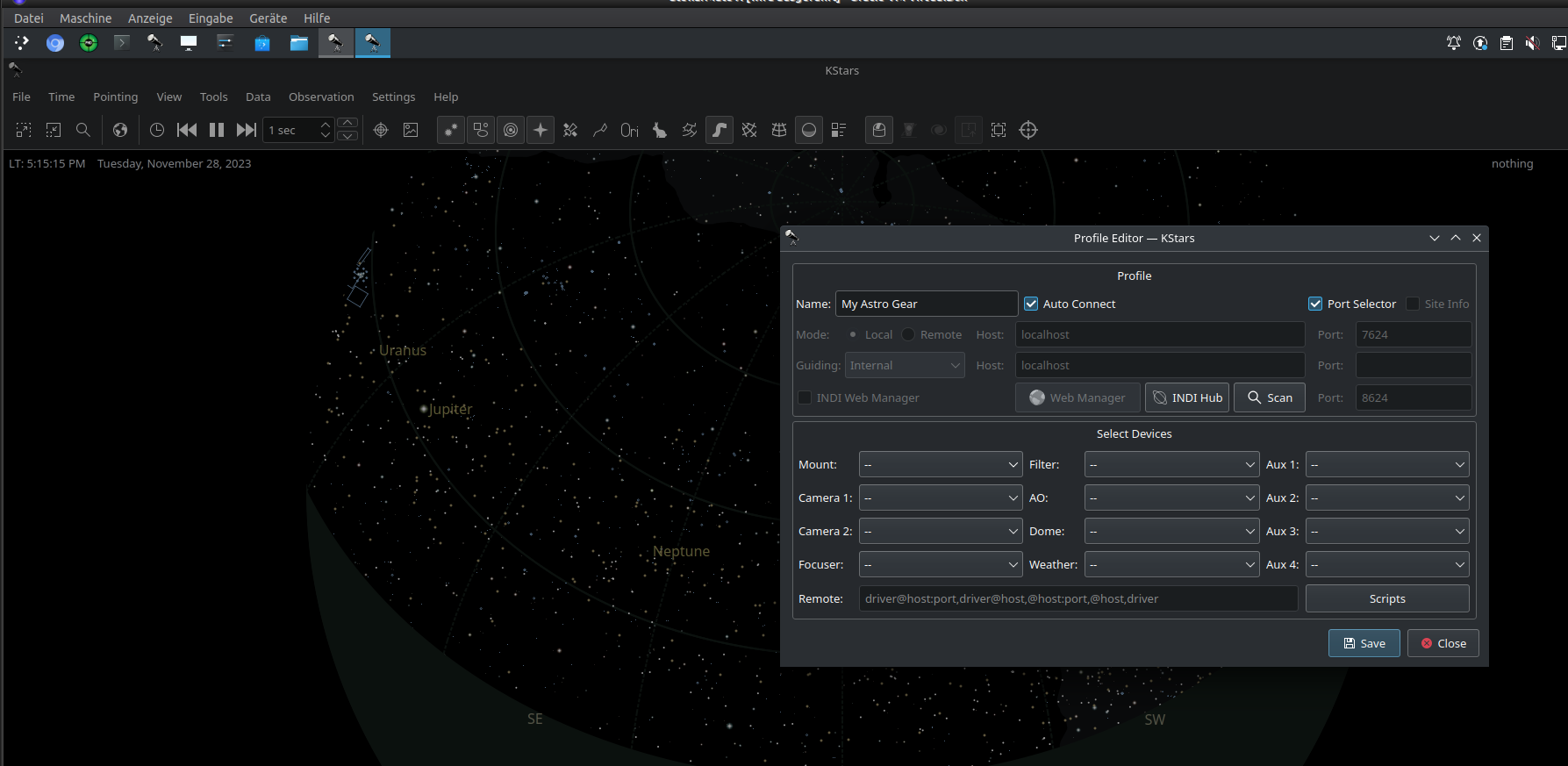Expand the Dome device dropdown
The image size is (1568, 766).
[x=1172, y=531]
